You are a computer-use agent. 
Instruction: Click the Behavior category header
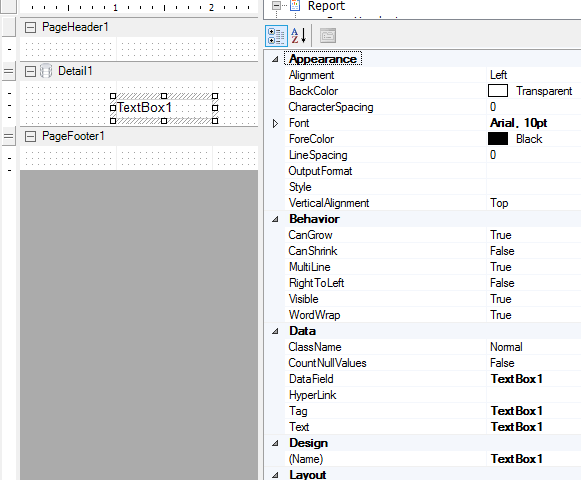pos(314,219)
